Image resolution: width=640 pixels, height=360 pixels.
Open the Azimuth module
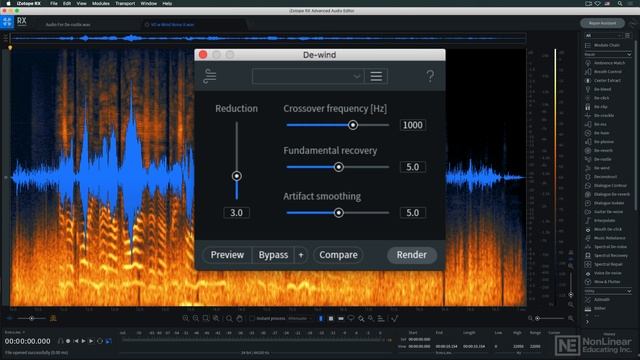coord(602,300)
